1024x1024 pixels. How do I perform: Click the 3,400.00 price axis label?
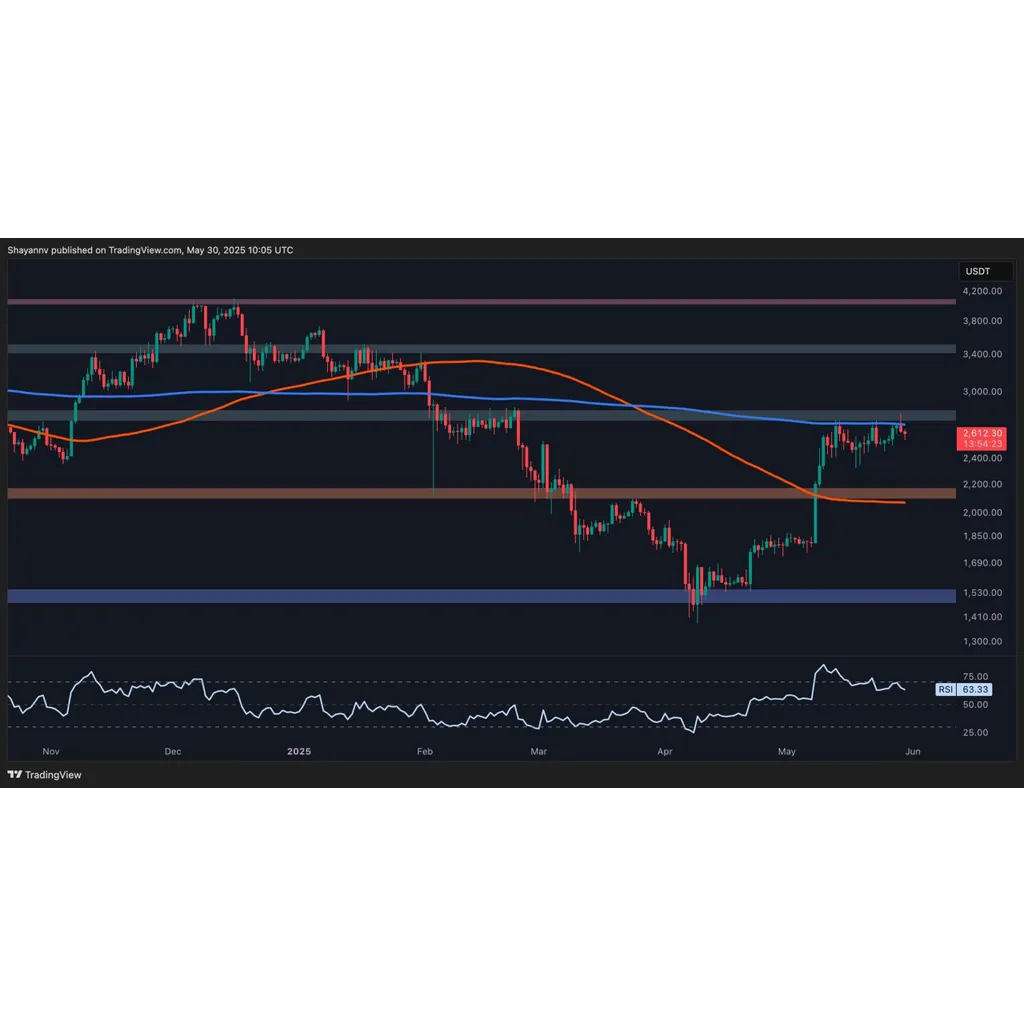[982, 354]
